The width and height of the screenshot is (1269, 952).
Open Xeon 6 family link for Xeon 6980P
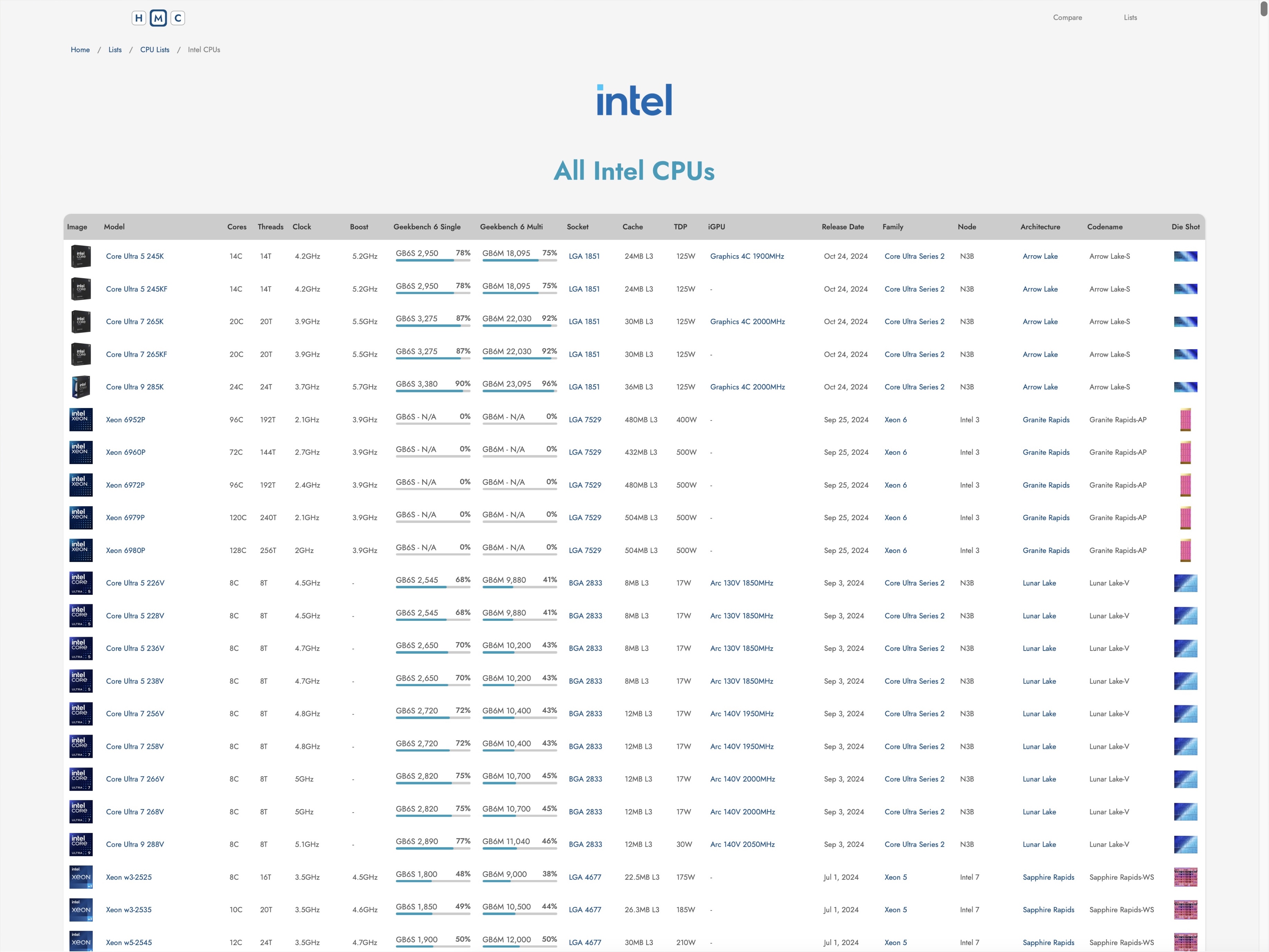(x=896, y=550)
